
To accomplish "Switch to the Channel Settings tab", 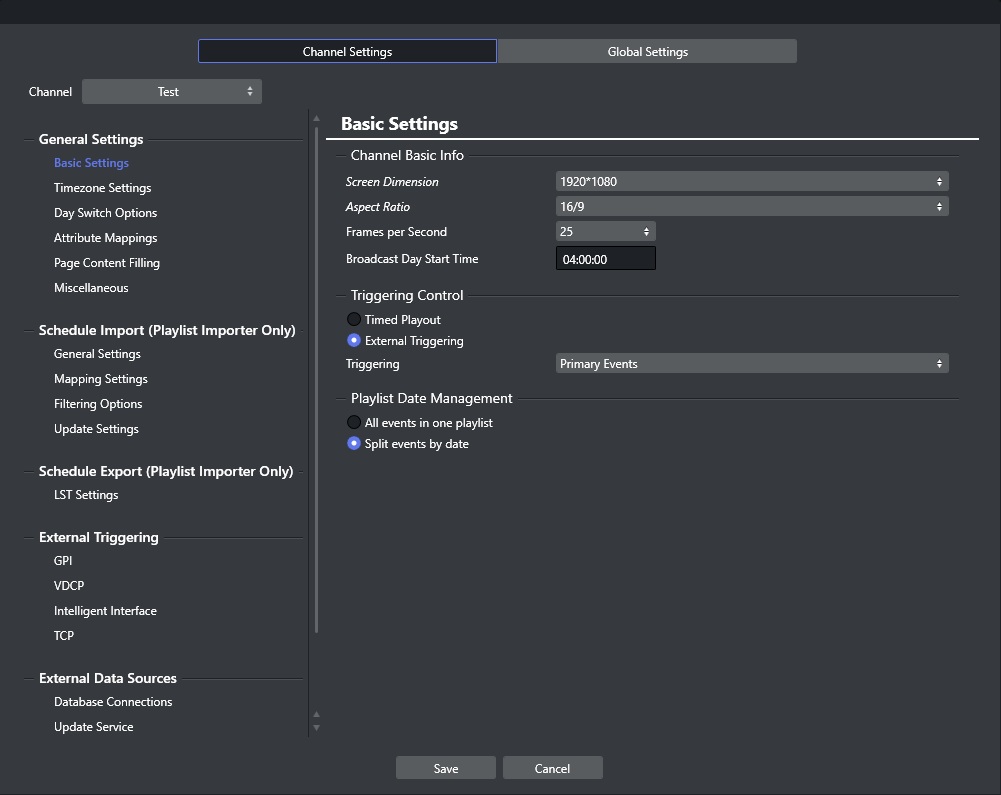I will (x=347, y=52).
